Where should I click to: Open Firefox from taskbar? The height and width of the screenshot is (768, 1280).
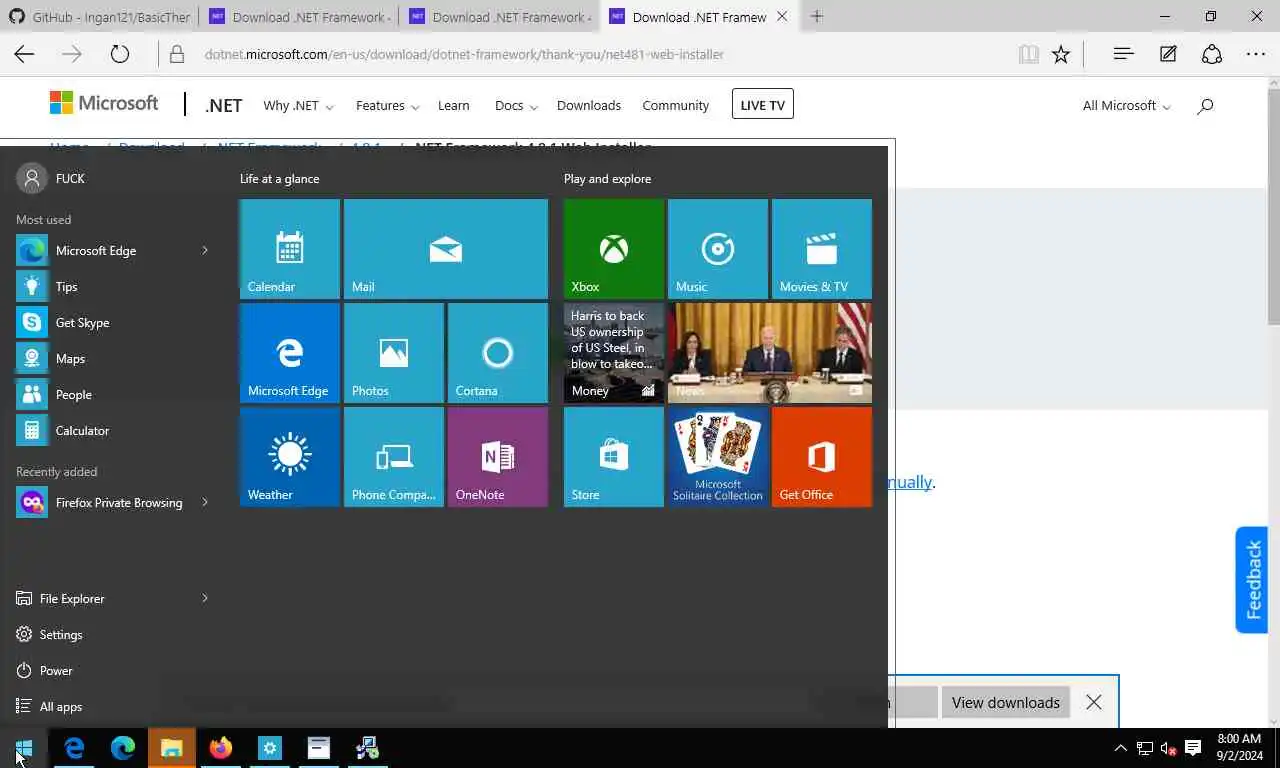(221, 748)
